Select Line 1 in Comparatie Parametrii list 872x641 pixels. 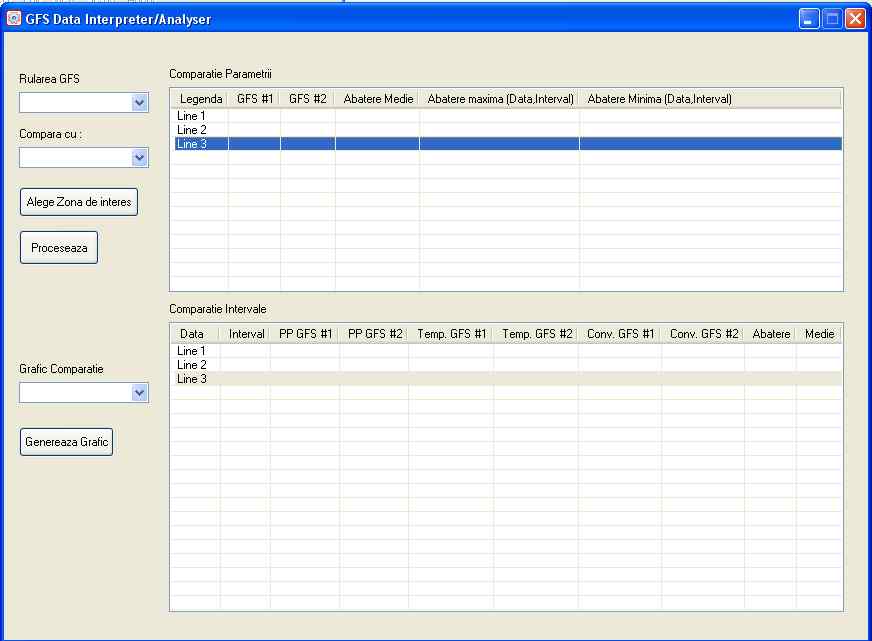coord(191,116)
